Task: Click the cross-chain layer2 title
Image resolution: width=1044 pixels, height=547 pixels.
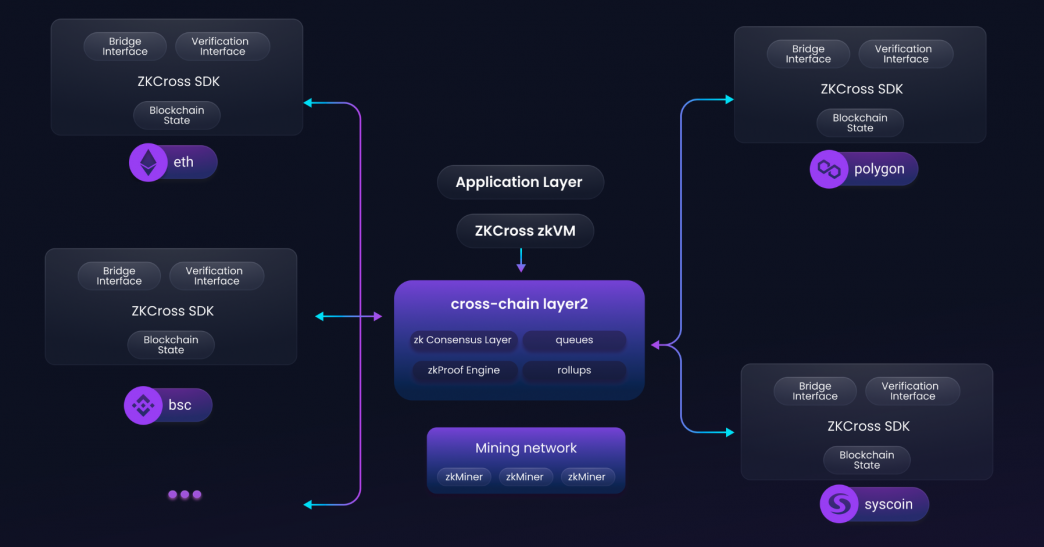Action: click(x=519, y=304)
